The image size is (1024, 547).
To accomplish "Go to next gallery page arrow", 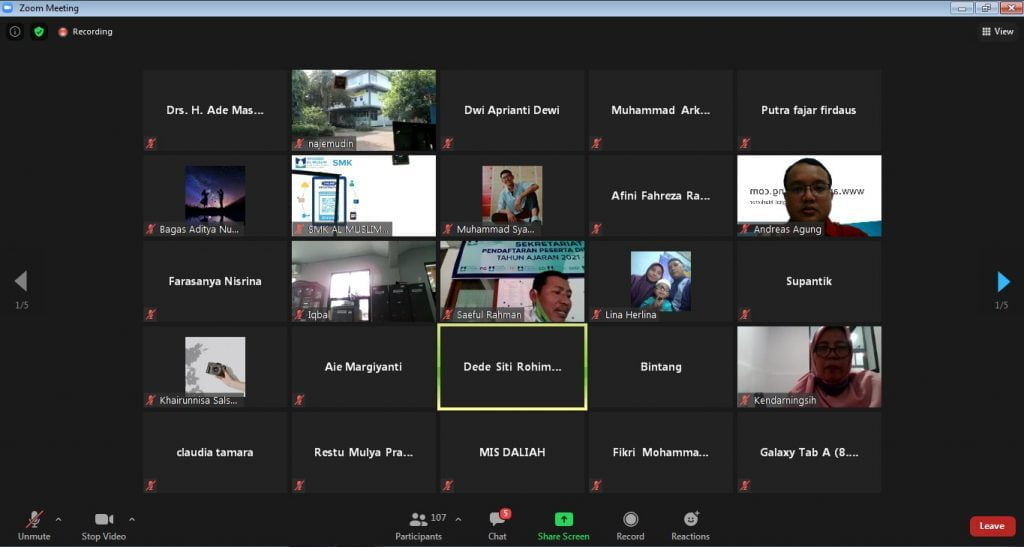I will point(1003,281).
